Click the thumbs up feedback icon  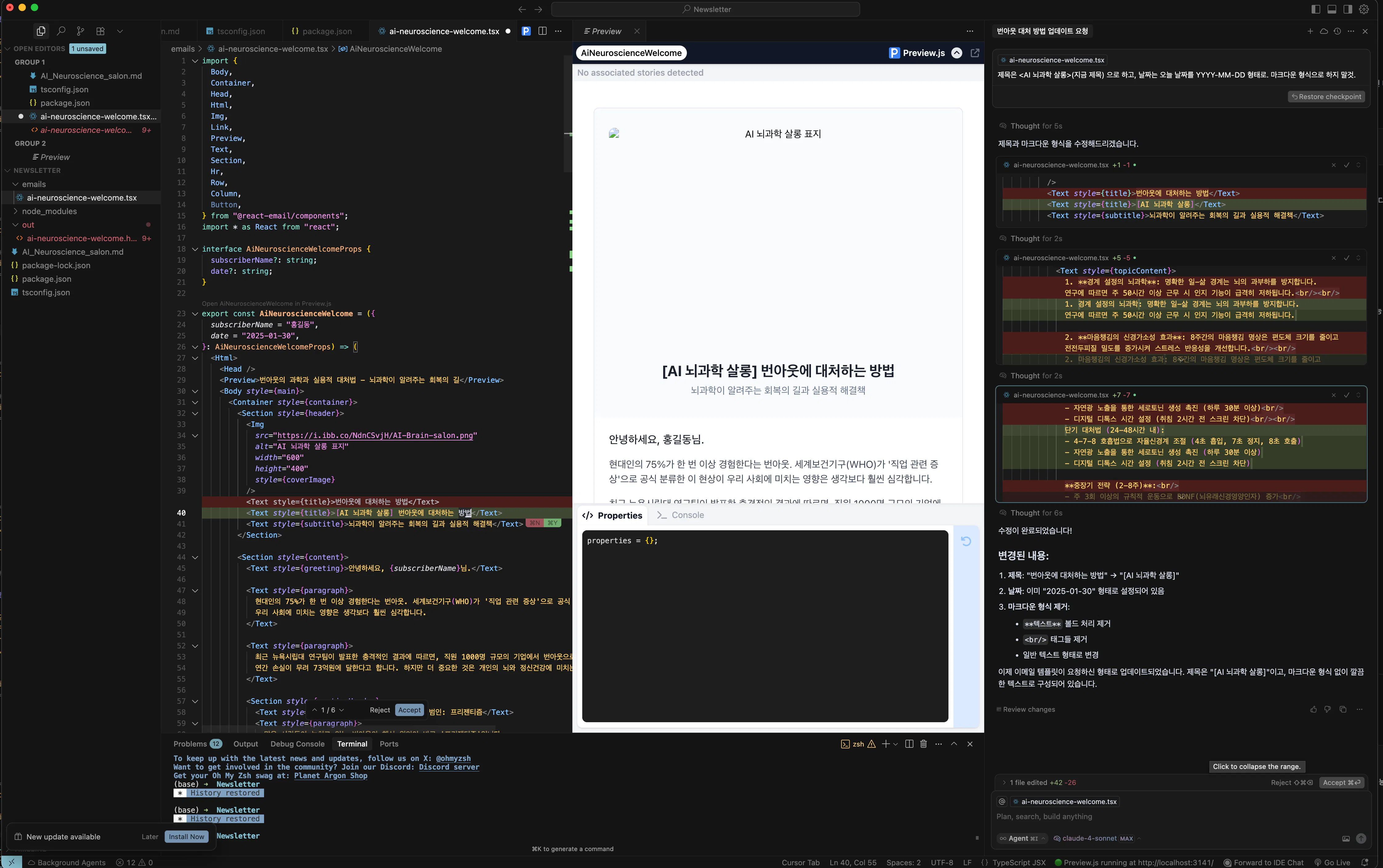coord(1313,710)
